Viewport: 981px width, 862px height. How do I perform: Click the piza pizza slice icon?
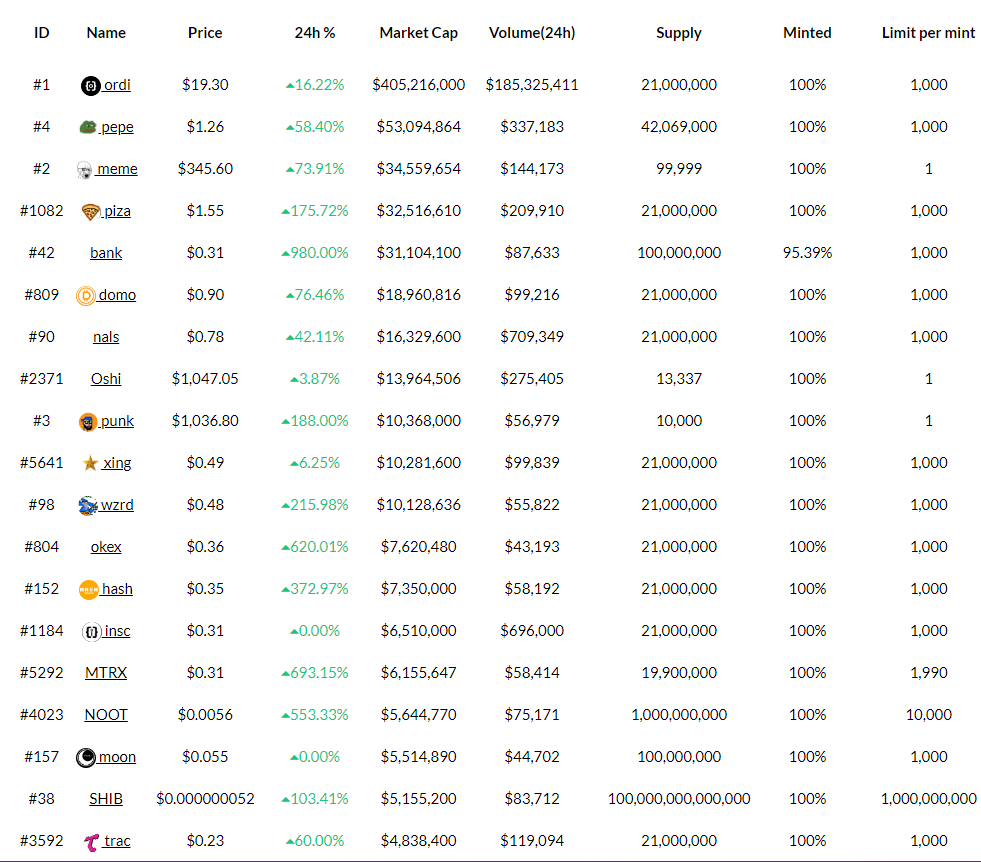91,212
